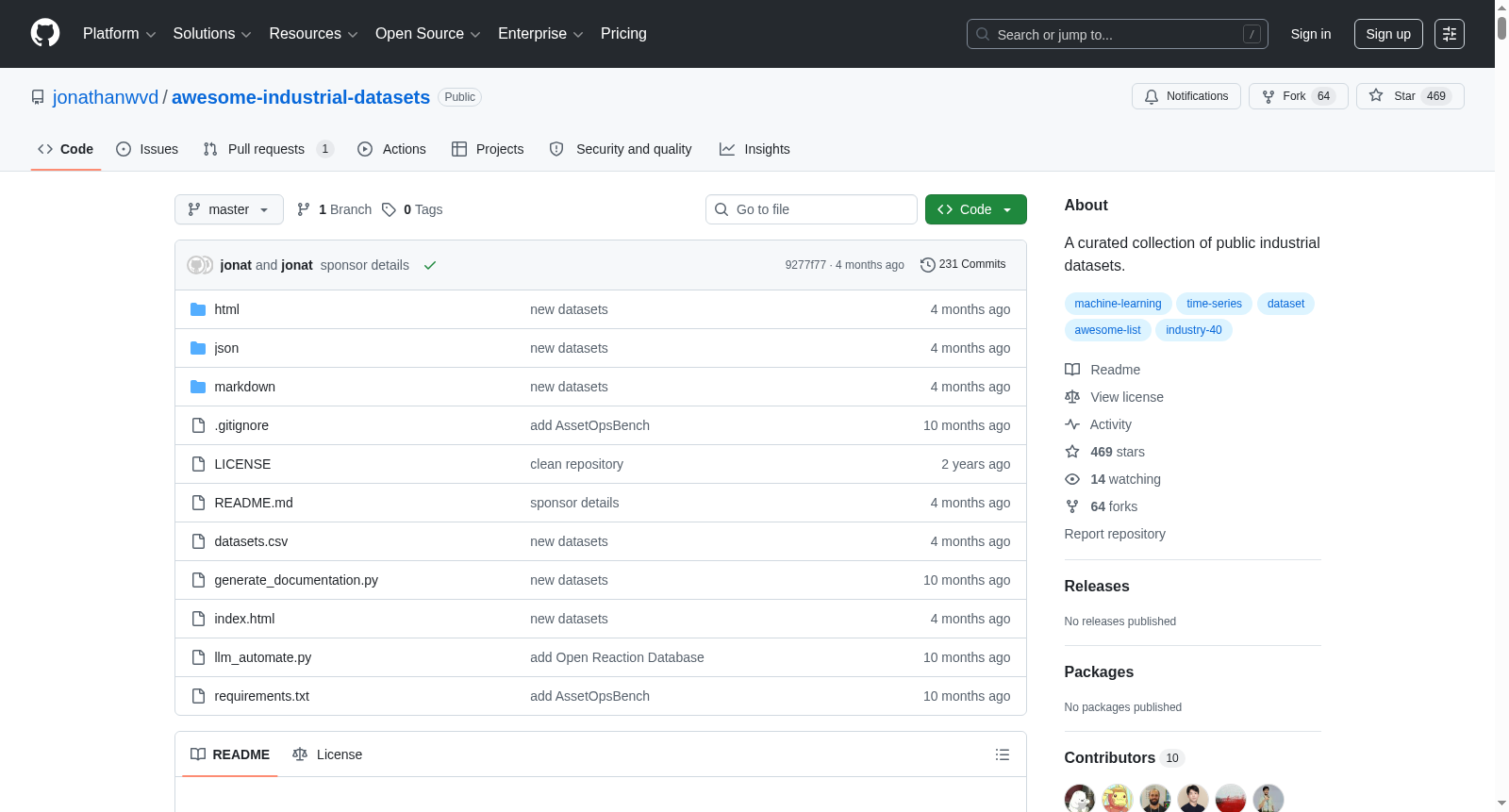This screenshot has height=812, width=1509.
Task: Click the green commit status checkmark
Action: (x=430, y=265)
